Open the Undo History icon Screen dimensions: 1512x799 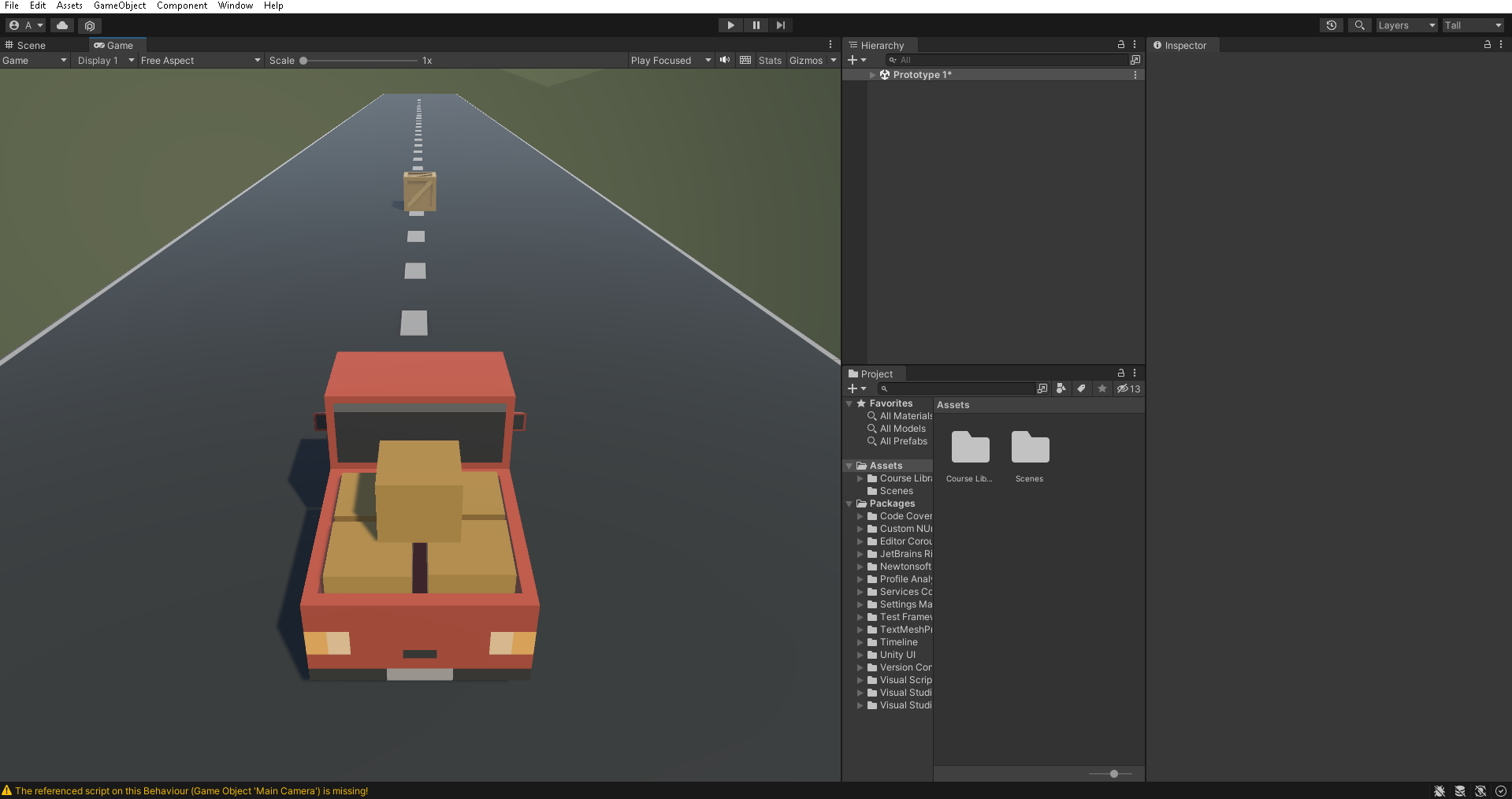(x=1331, y=25)
